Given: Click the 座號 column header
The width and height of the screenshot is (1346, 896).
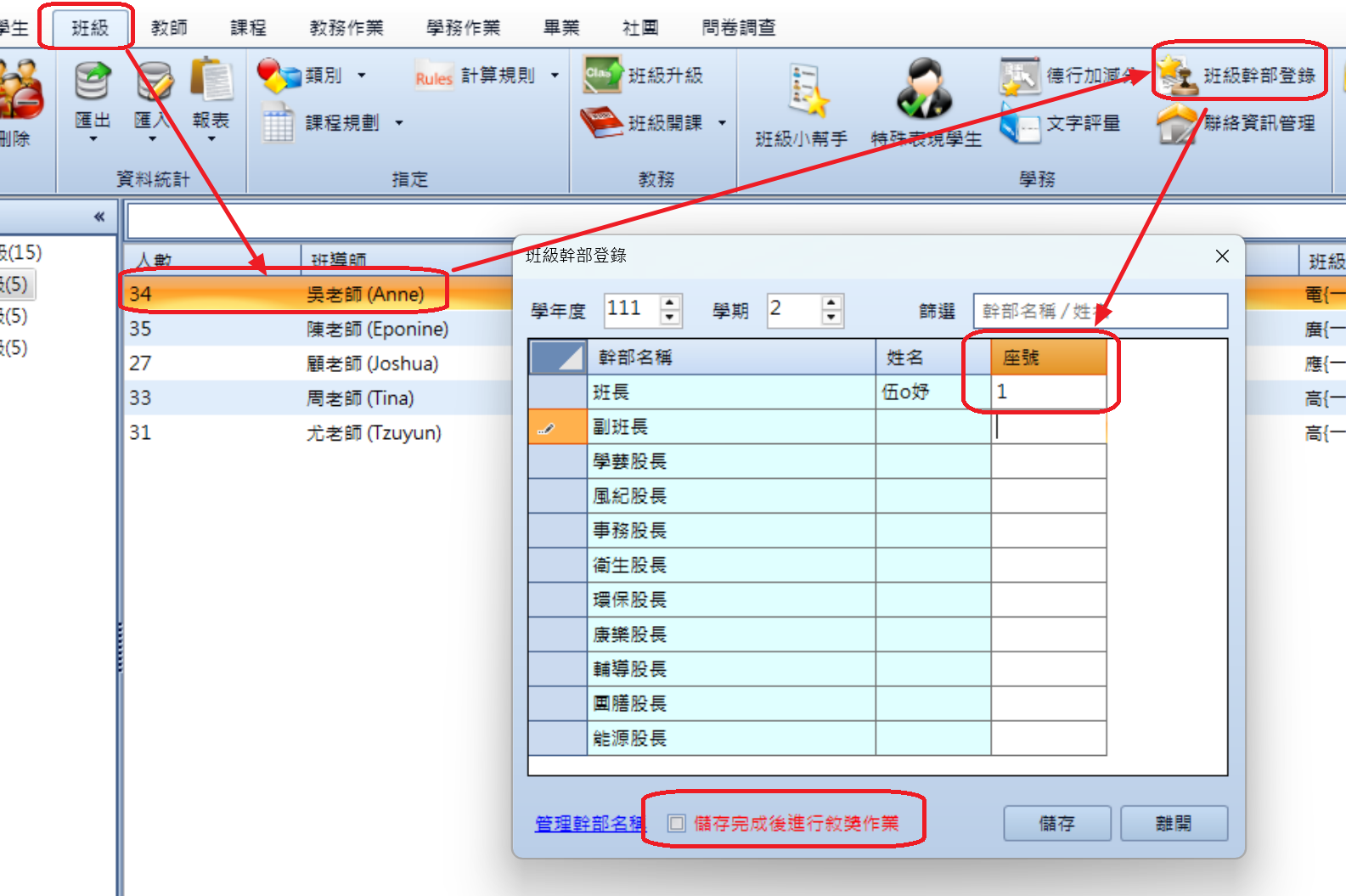Looking at the screenshot, I should pos(1049,358).
